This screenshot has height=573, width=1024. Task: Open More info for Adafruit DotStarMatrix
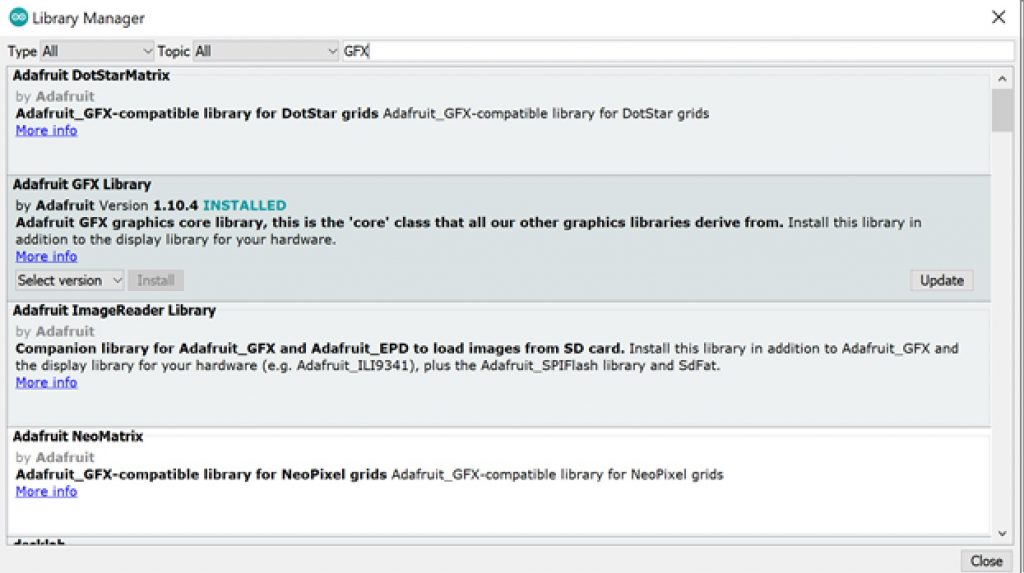pos(46,131)
